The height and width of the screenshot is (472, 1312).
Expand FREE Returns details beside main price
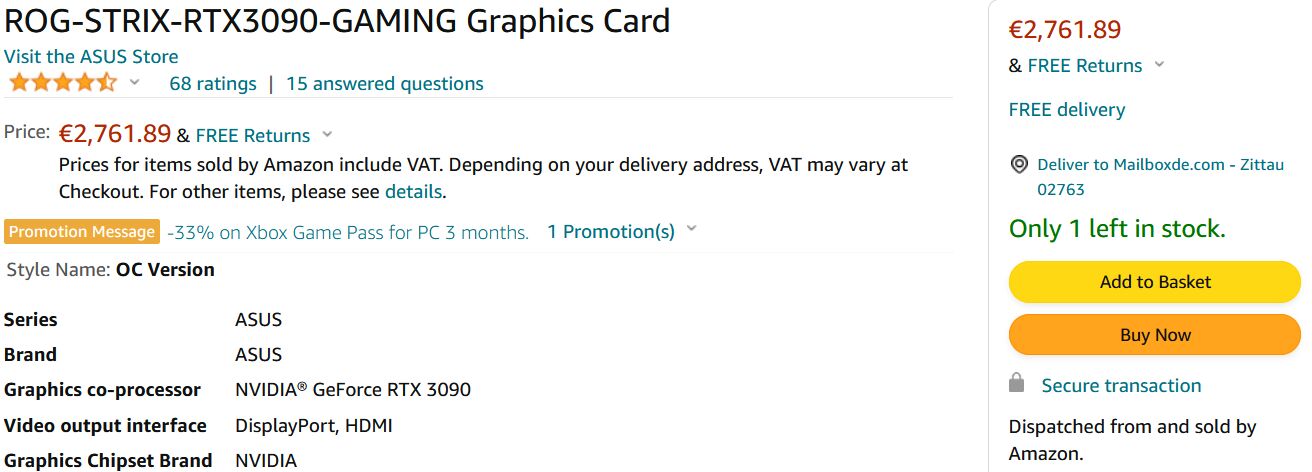pos(327,135)
